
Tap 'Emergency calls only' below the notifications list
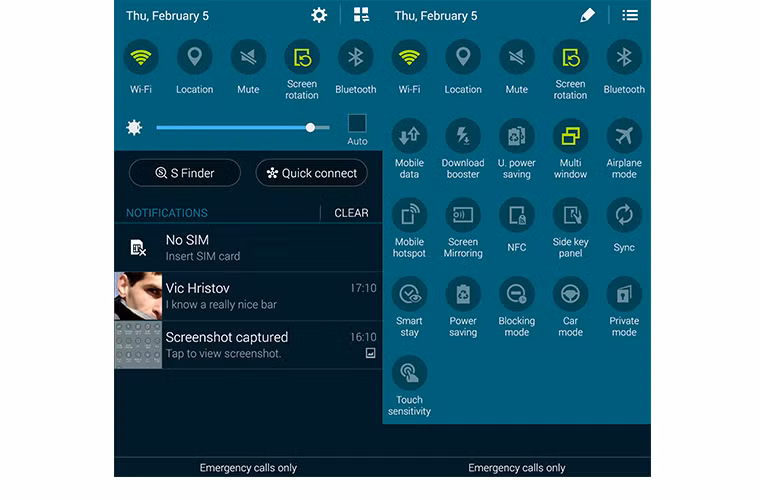pos(248,468)
